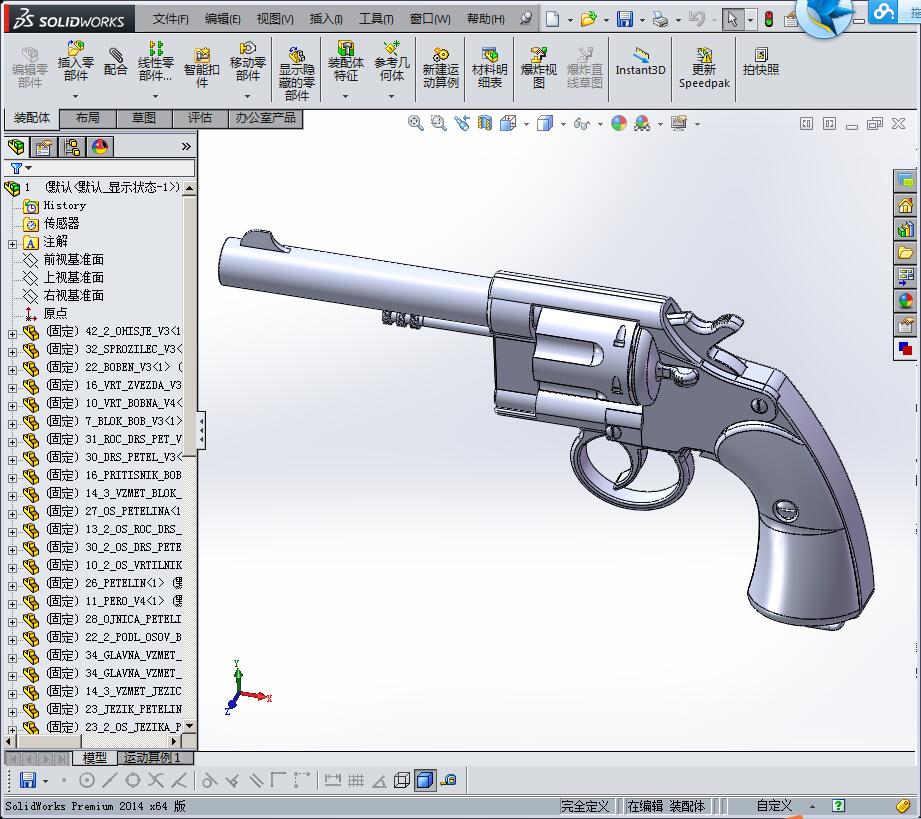921x819 pixels.
Task: Click panel collapse handle beside tree
Action: click(201, 431)
